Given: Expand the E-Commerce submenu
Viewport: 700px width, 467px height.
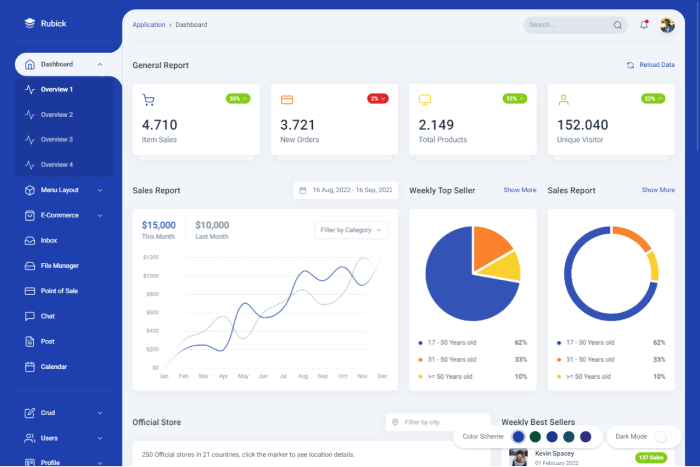Looking at the screenshot, I should coord(64,215).
